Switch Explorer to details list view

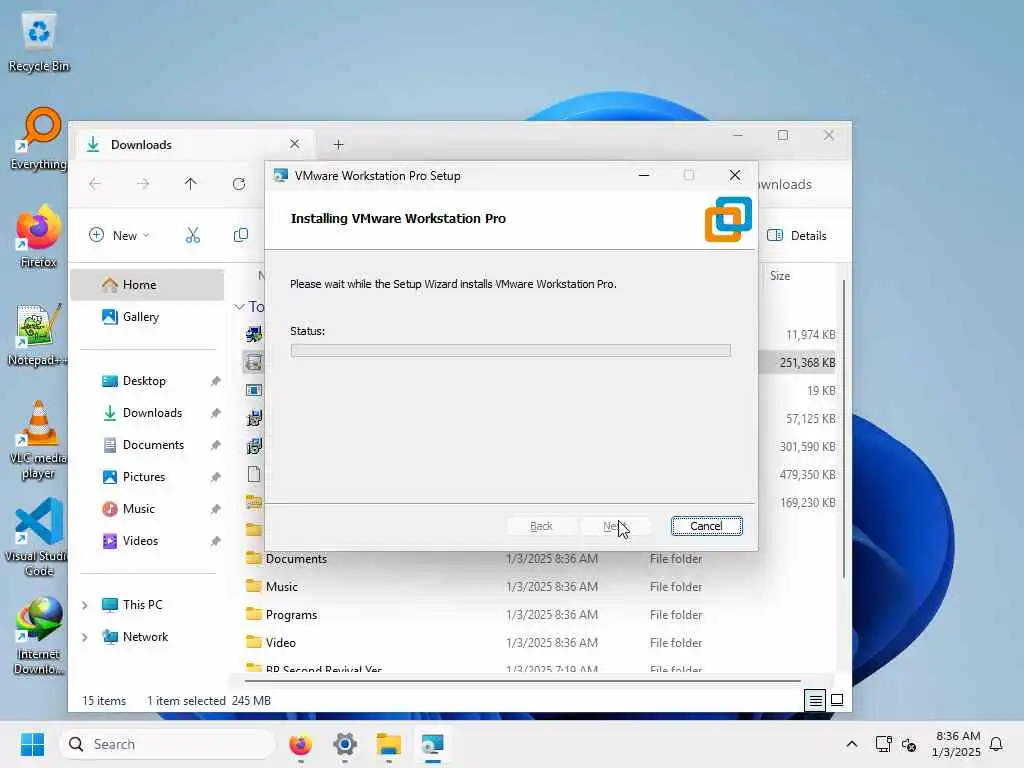815,701
